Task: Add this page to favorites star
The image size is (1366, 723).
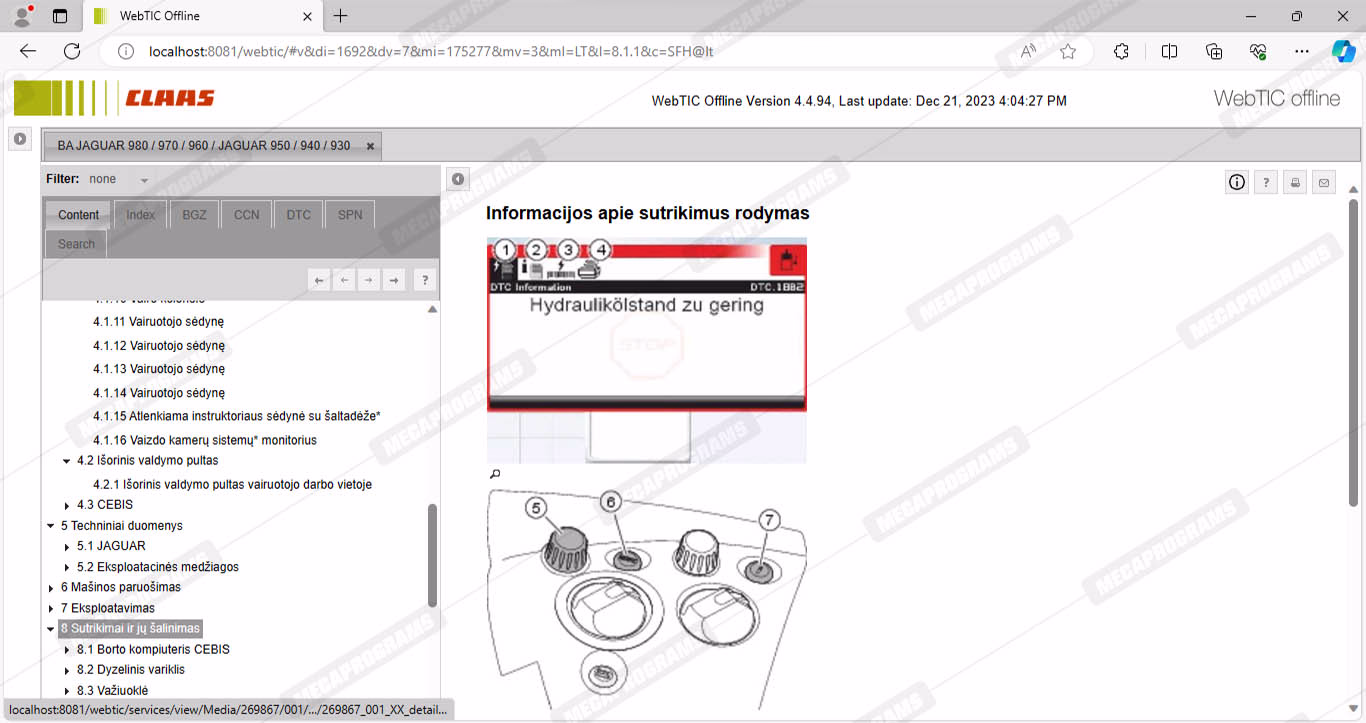Action: click(1068, 51)
